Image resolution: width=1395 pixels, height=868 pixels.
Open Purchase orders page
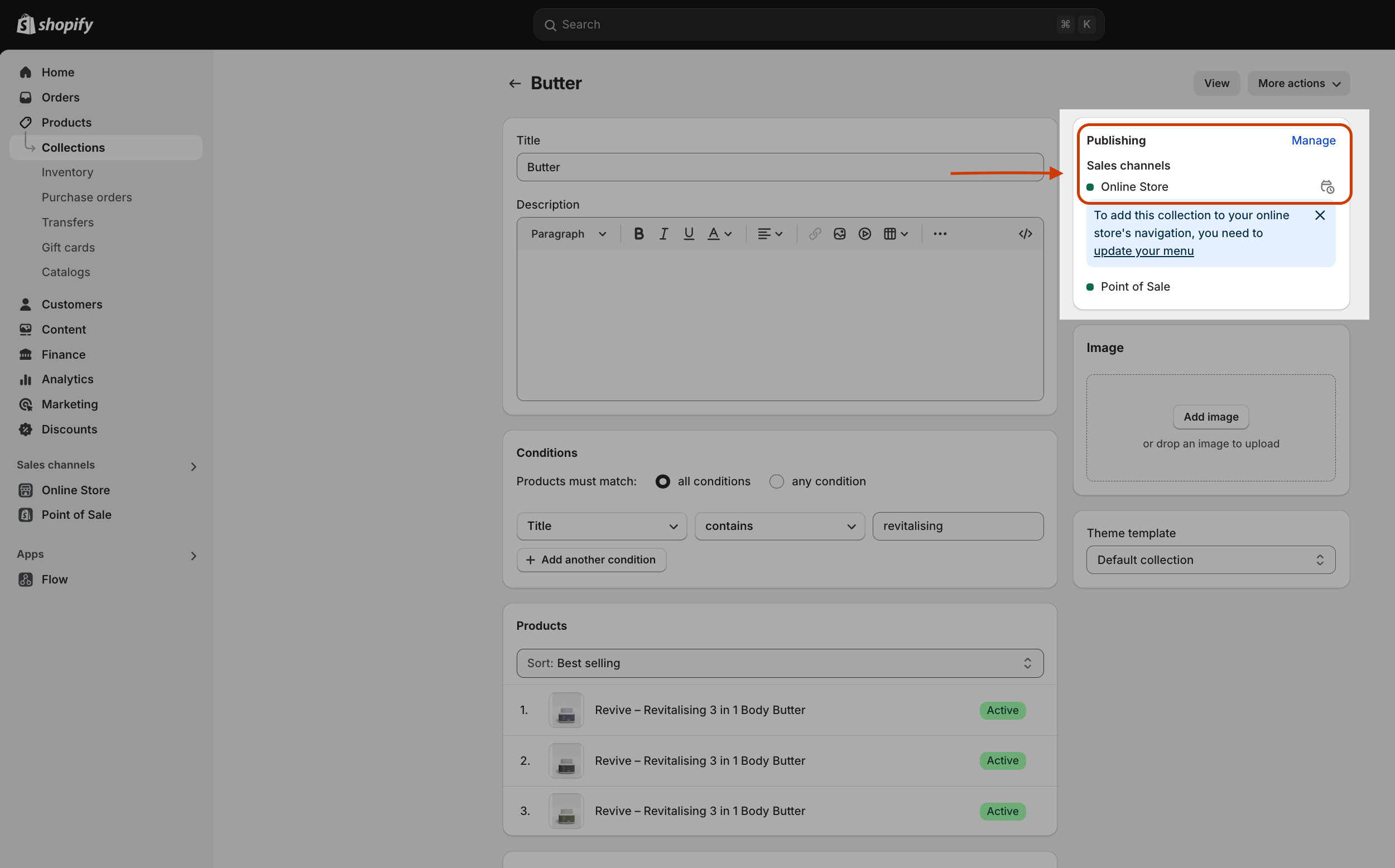[86, 197]
